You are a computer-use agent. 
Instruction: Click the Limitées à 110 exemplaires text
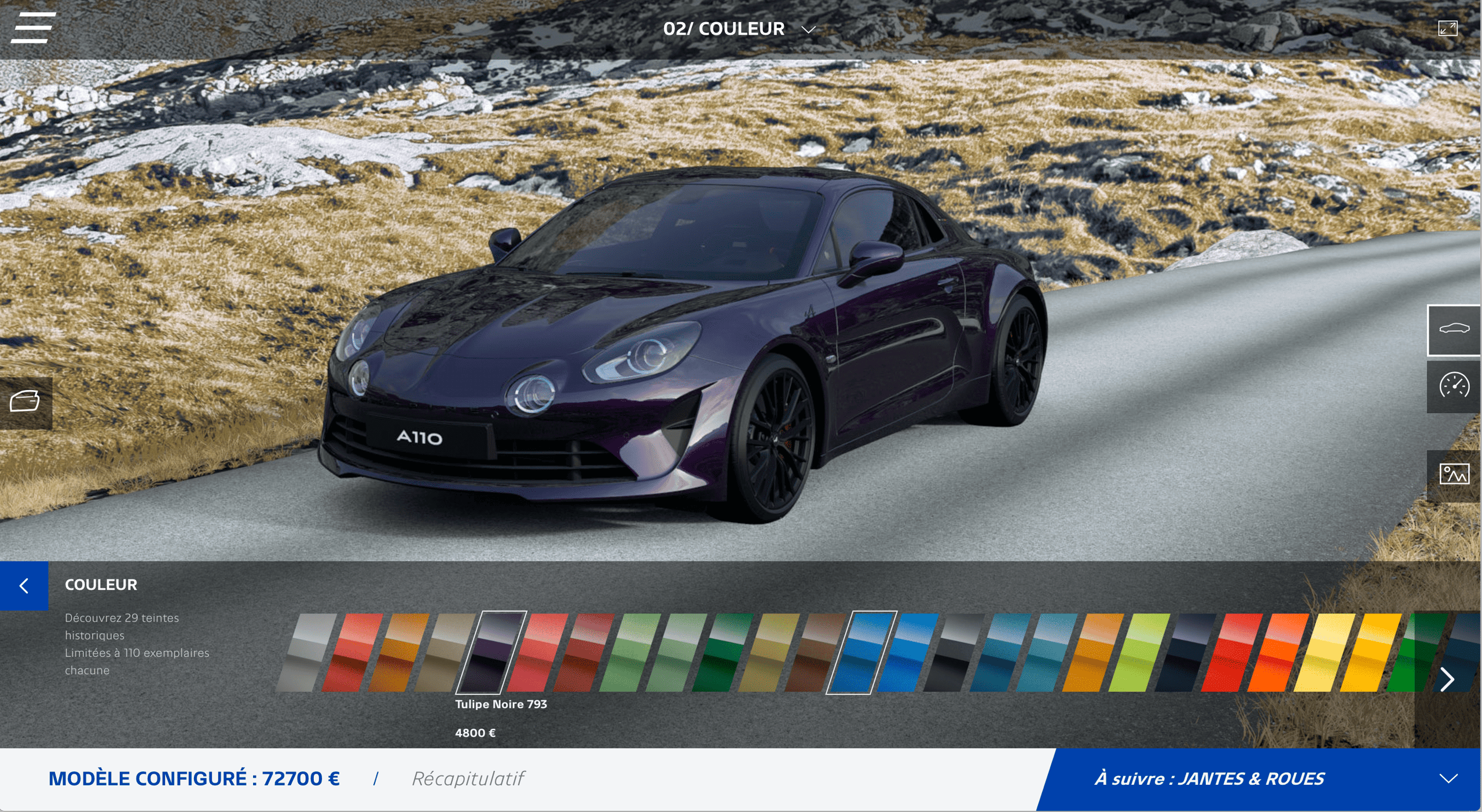click(137, 662)
